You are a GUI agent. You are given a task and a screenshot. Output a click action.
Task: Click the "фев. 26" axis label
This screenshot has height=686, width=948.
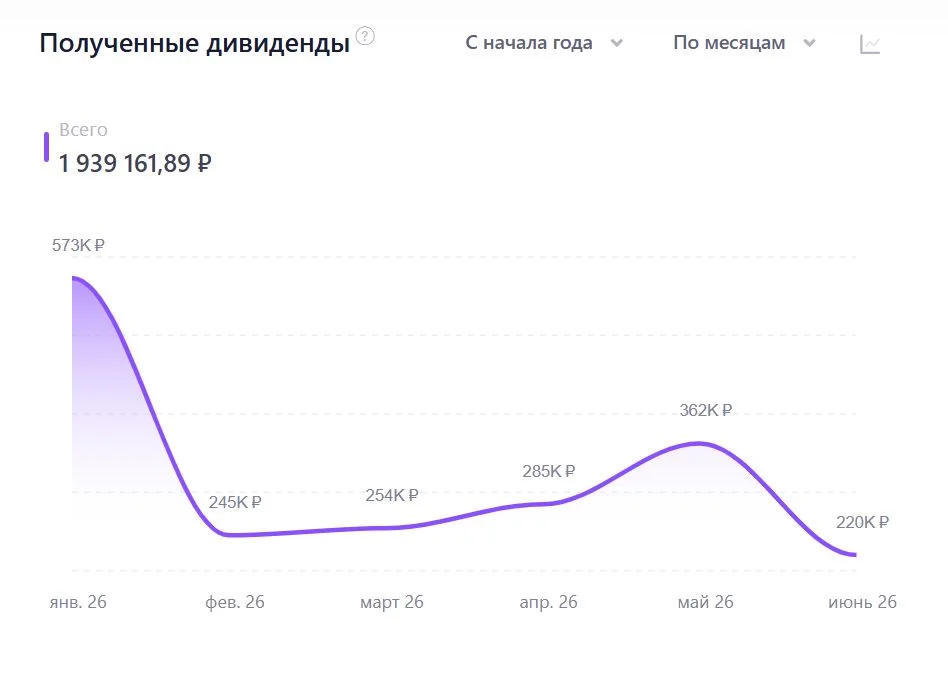point(235,602)
